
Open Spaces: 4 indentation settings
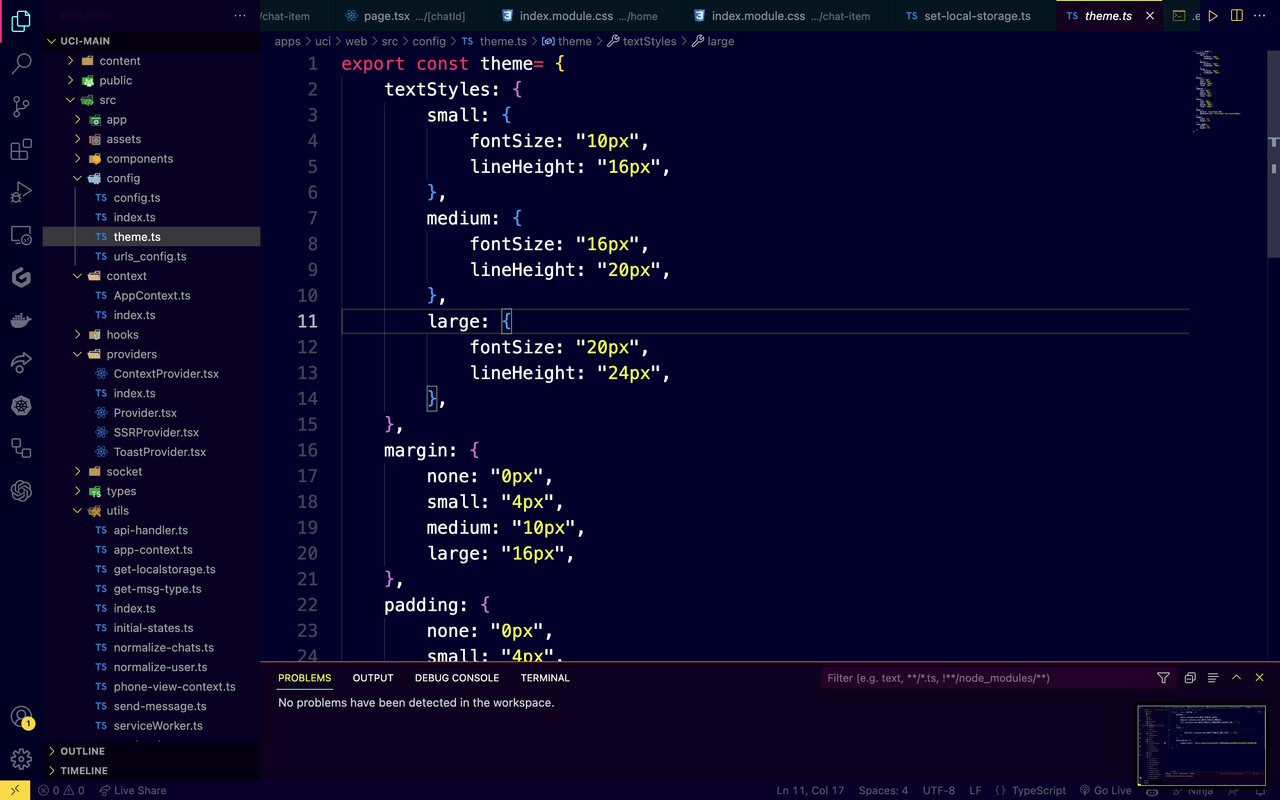point(883,790)
